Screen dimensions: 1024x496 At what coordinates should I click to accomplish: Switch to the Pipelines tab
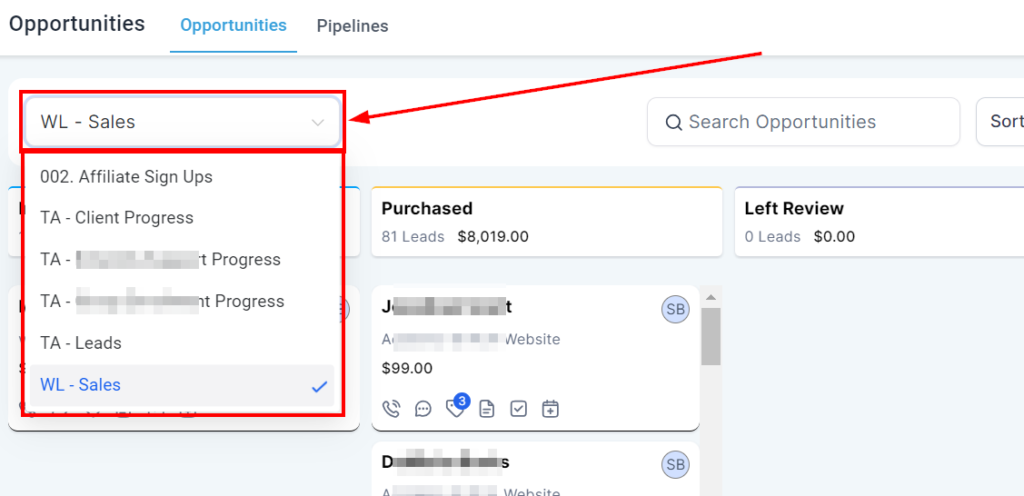(352, 26)
